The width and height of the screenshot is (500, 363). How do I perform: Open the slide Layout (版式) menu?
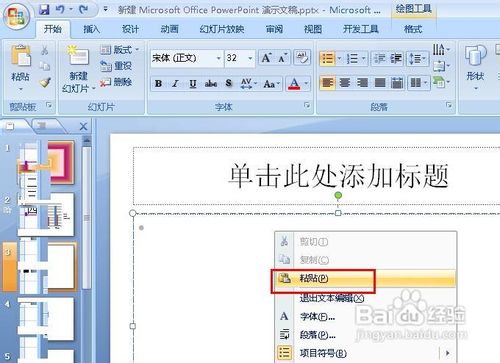pos(120,50)
